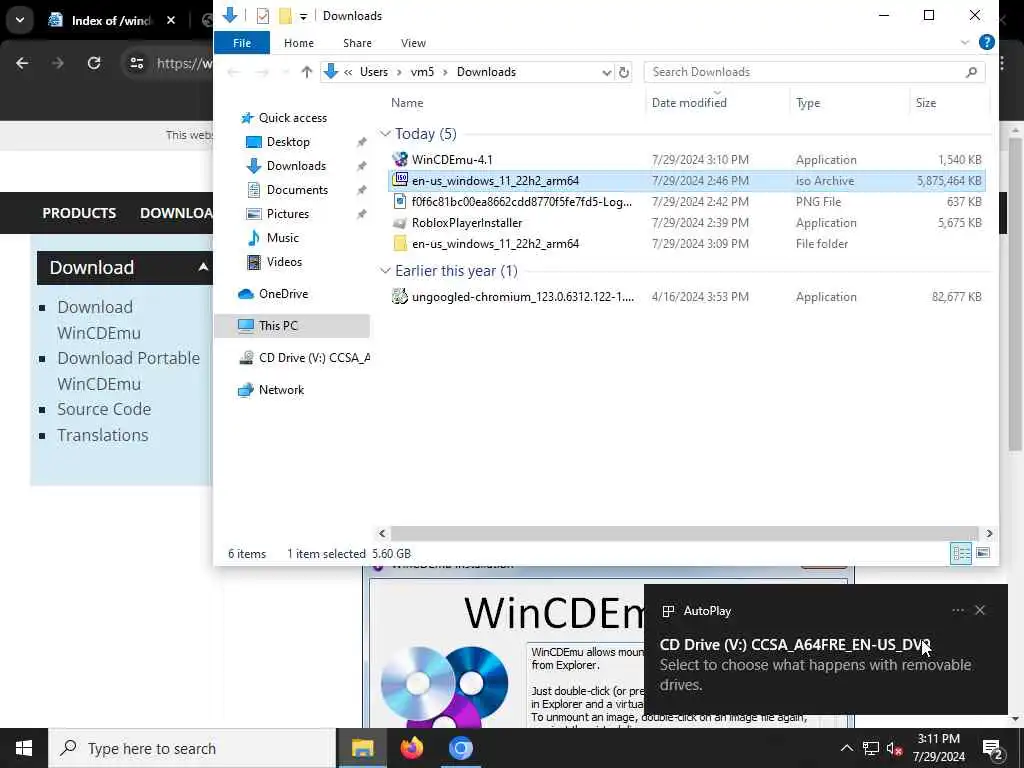
Task: Reload the browser page
Action: click(x=94, y=63)
